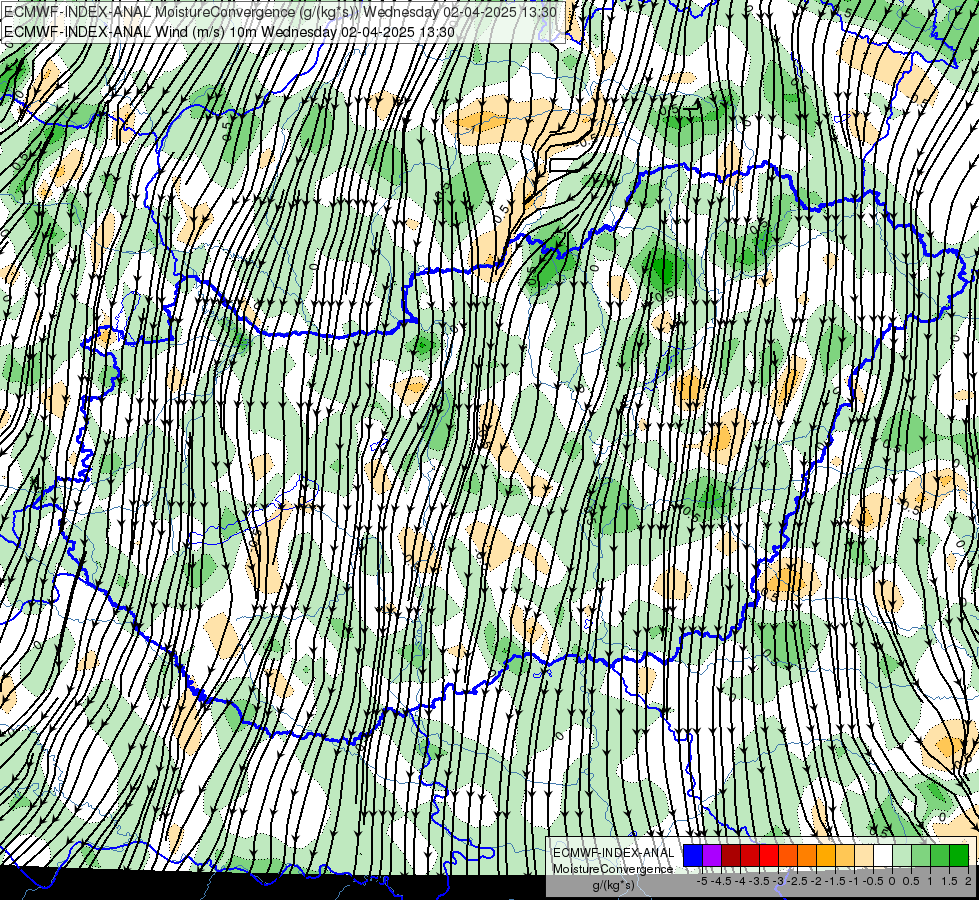Select the light green swatch between 0.5 and 1
979x900 pixels.
pos(921,855)
